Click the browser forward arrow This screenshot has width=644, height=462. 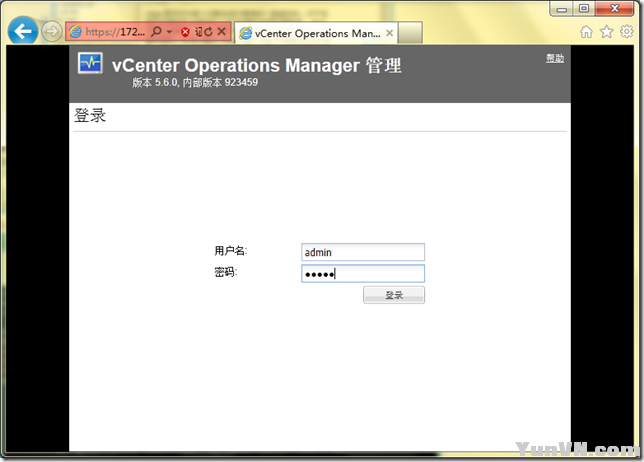pos(51,31)
